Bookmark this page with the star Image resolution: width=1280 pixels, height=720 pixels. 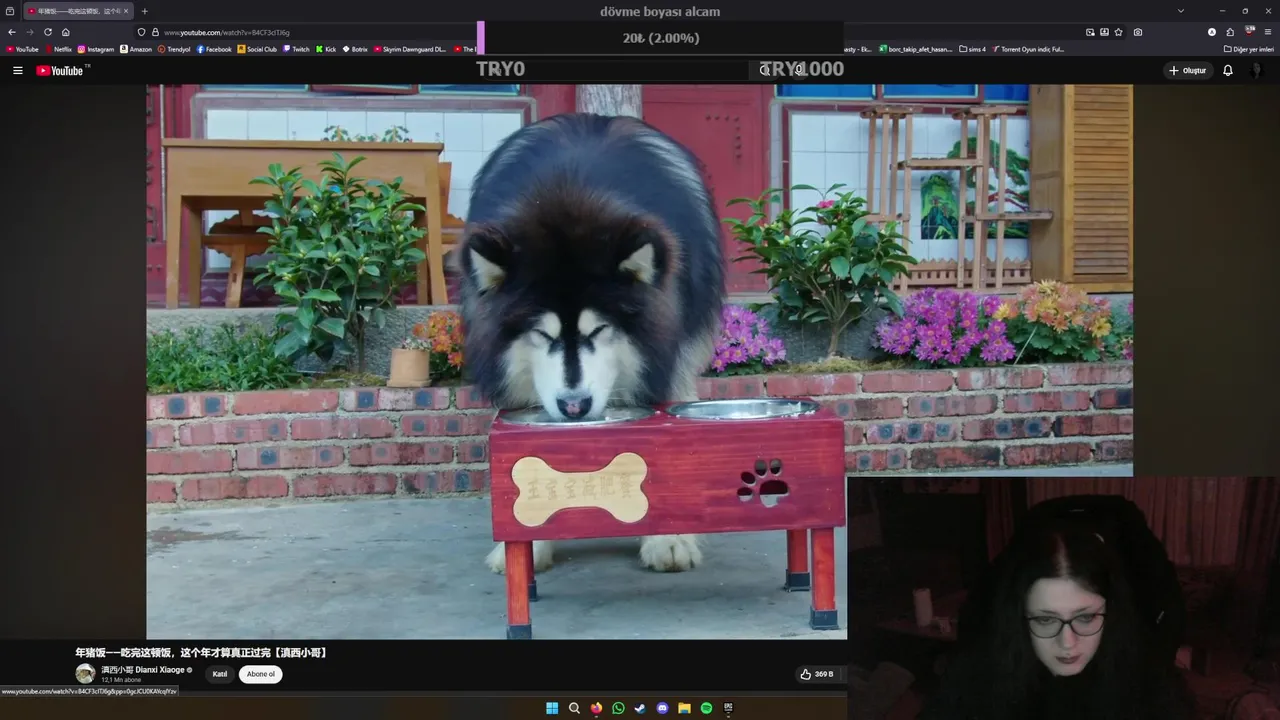tap(1118, 32)
